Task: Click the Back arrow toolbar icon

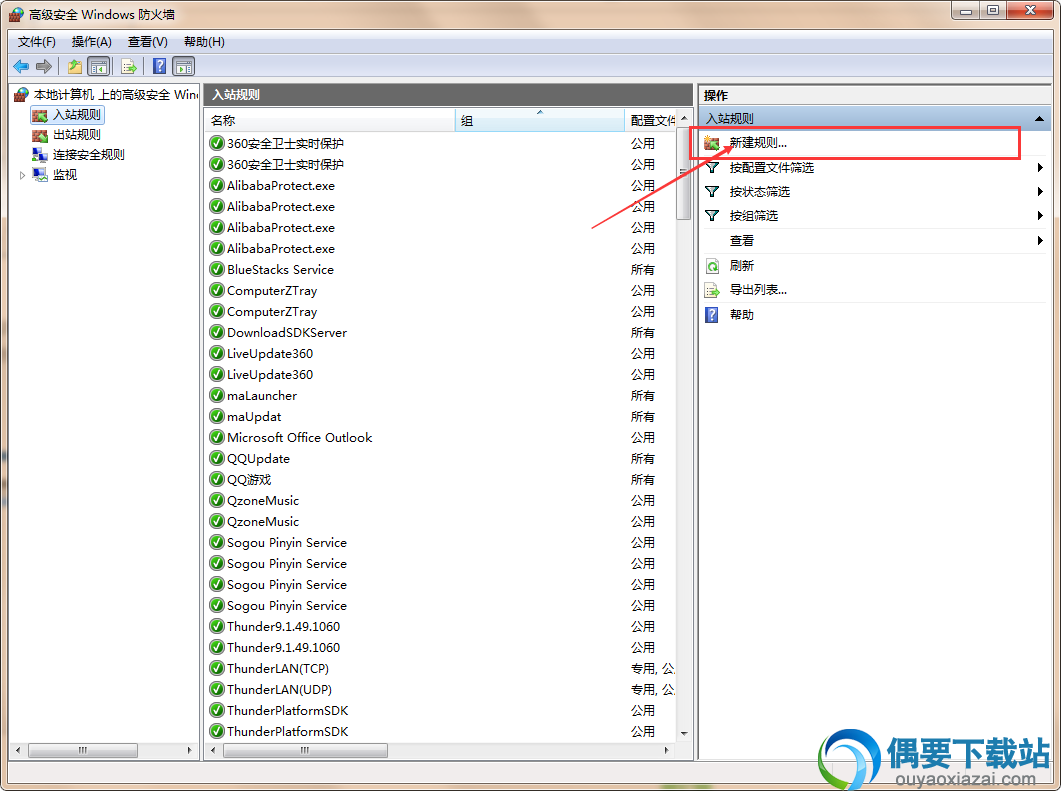Action: pos(21,66)
